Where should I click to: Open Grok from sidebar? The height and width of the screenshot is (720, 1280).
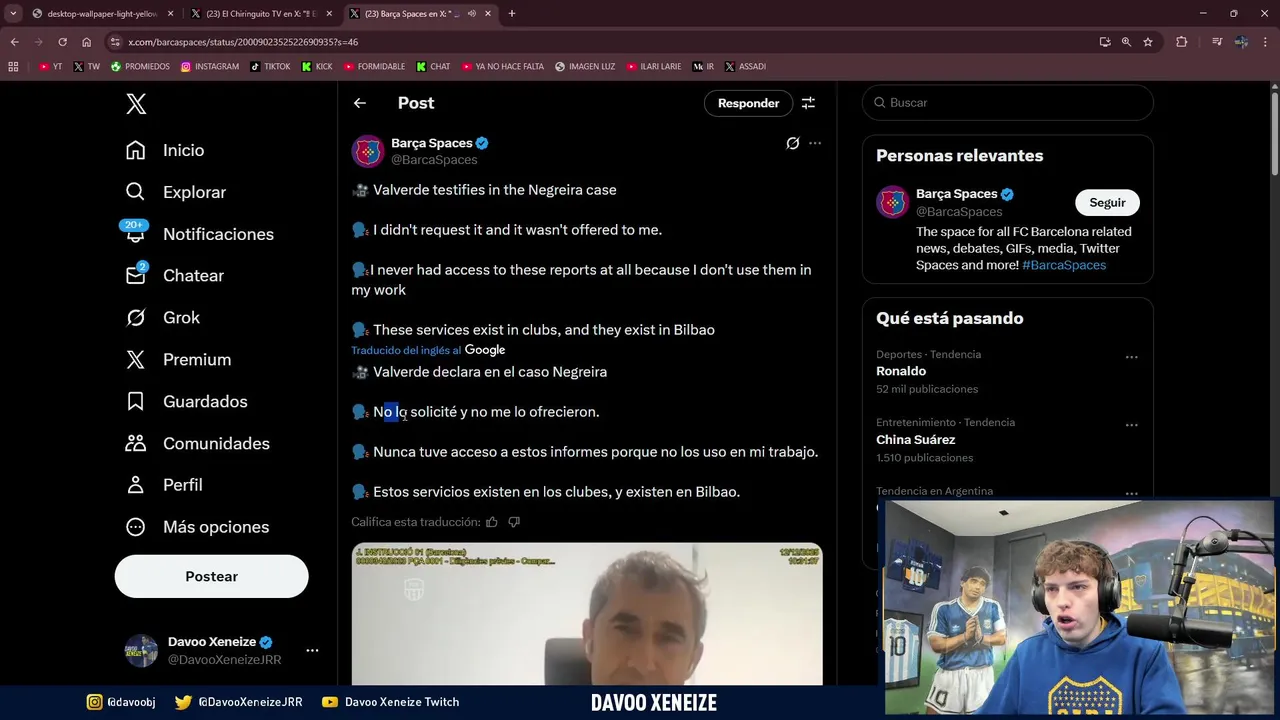click(163, 318)
